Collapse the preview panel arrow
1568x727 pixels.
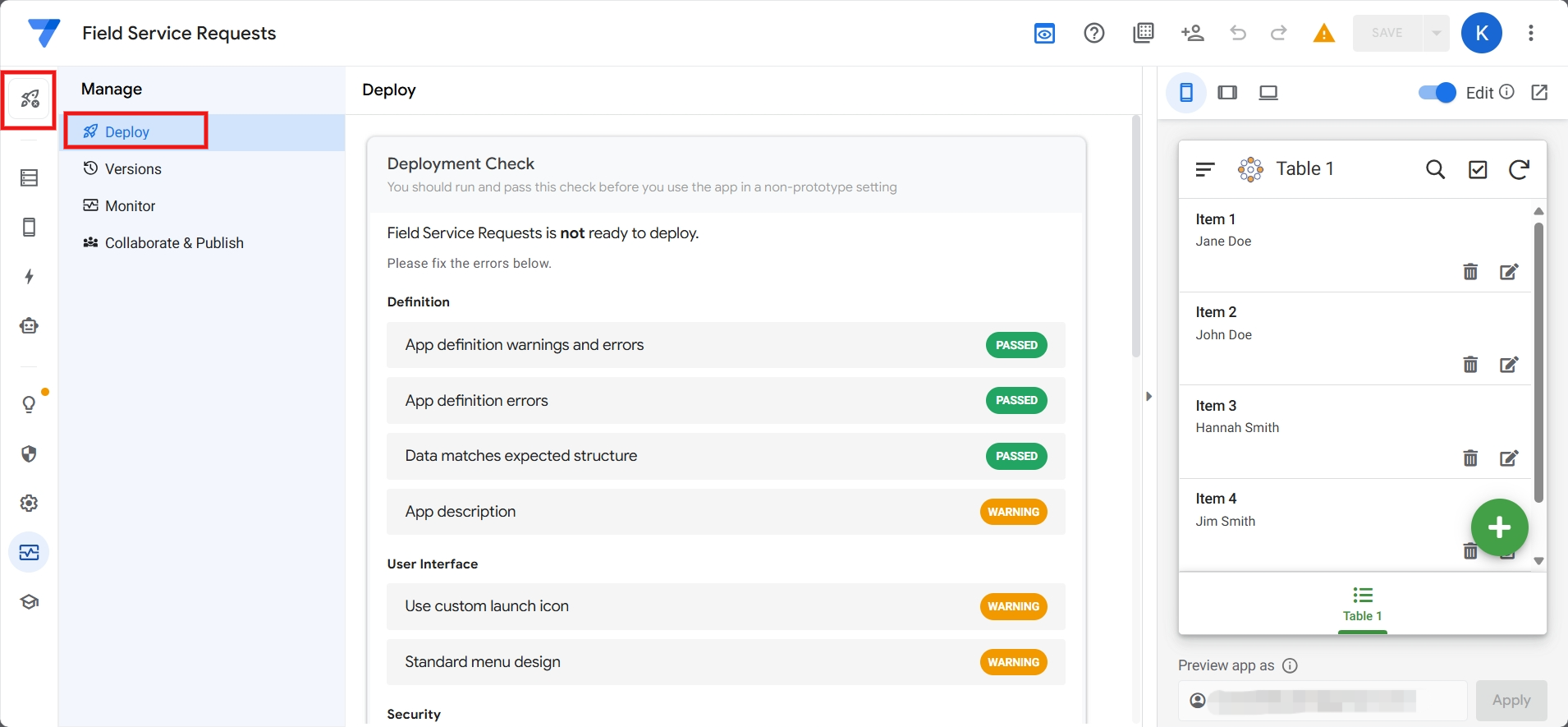[x=1148, y=396]
